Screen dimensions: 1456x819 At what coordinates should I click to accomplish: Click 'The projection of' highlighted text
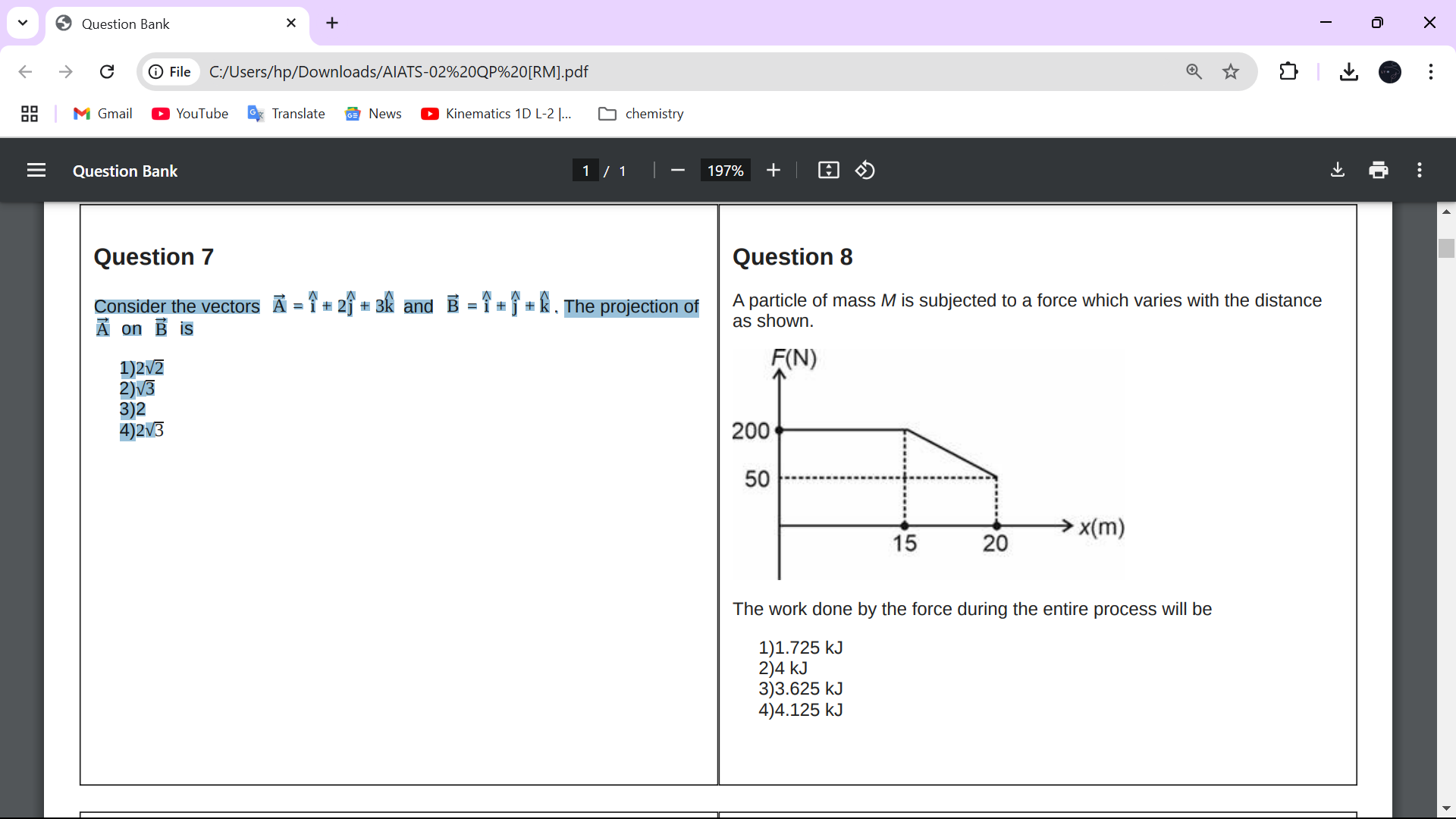pyautogui.click(x=631, y=306)
